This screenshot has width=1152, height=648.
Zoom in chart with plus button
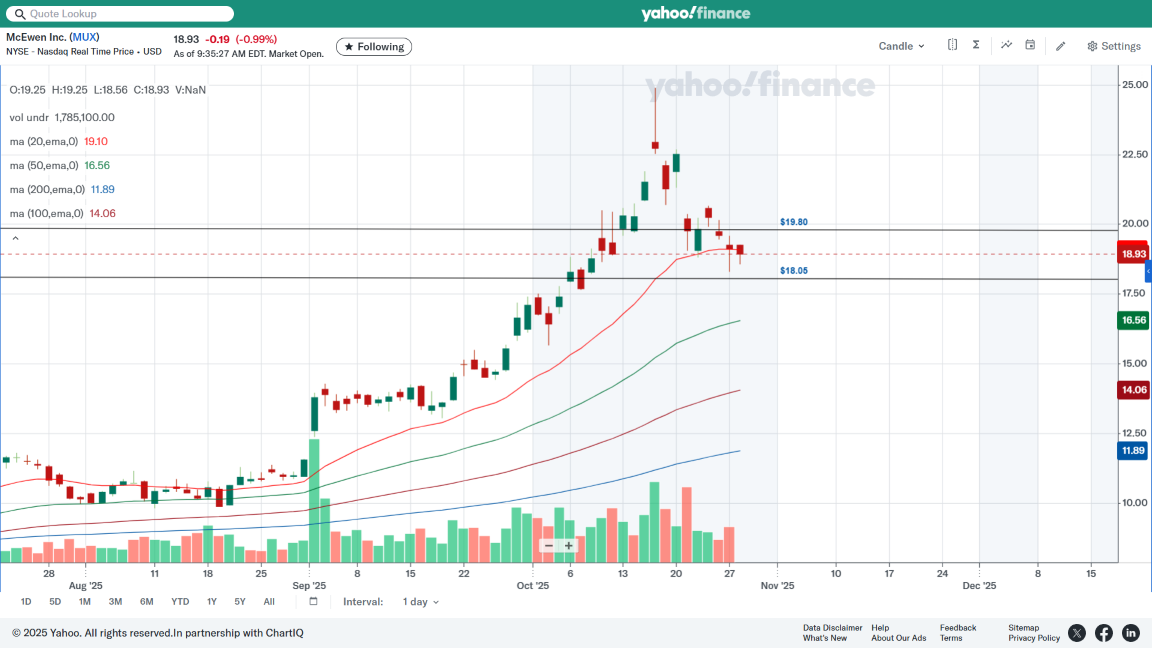point(569,546)
